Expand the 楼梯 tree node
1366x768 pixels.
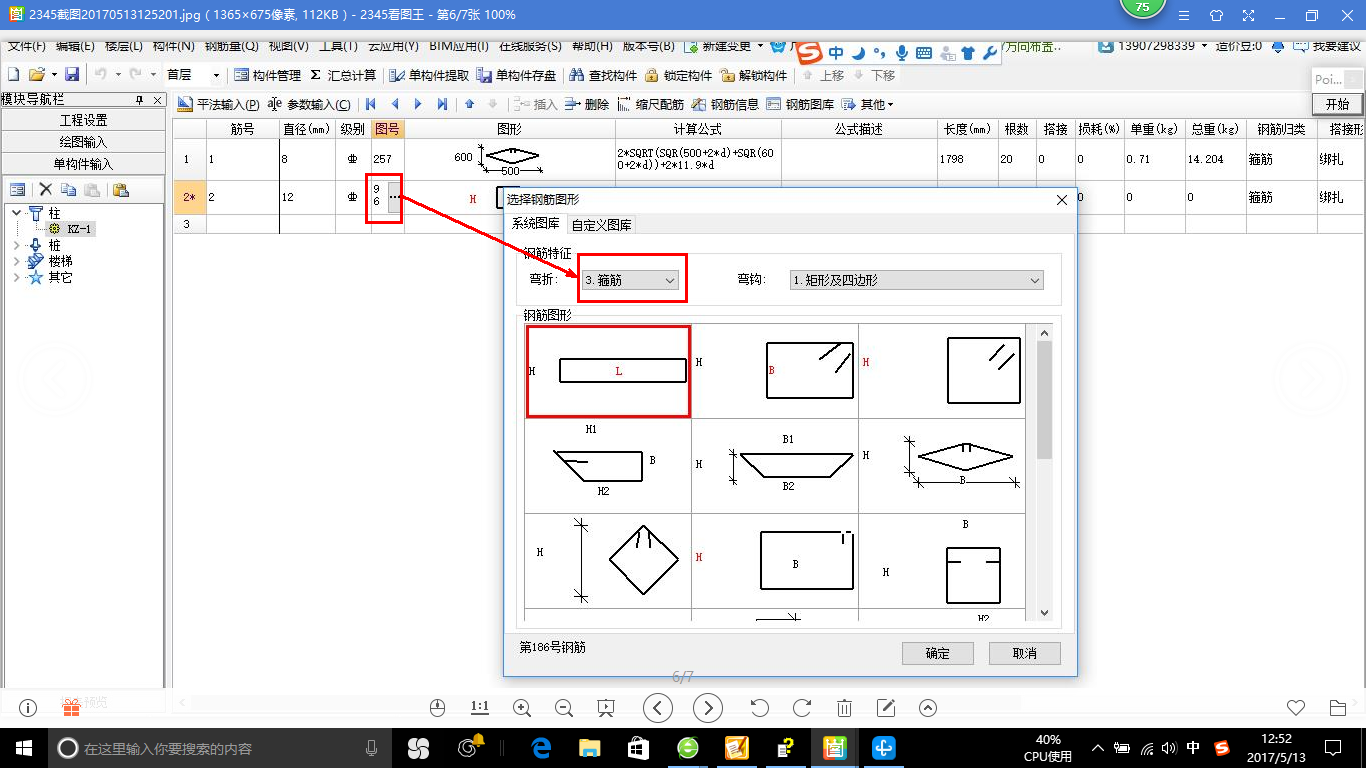[x=17, y=261]
